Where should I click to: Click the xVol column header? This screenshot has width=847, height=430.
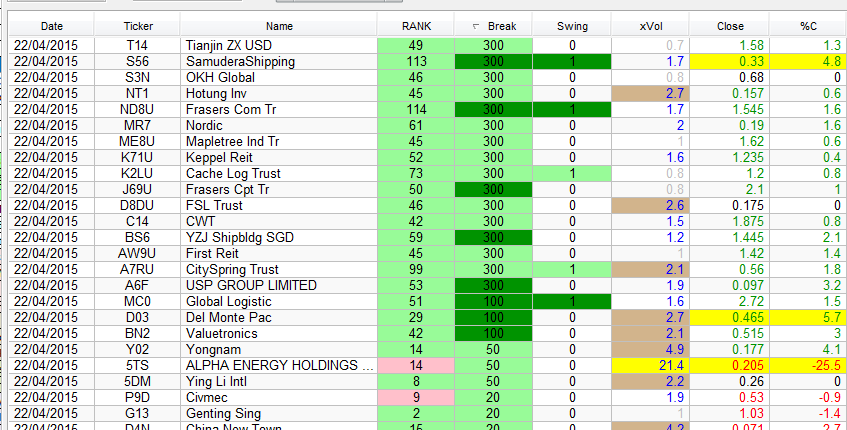[650, 26]
